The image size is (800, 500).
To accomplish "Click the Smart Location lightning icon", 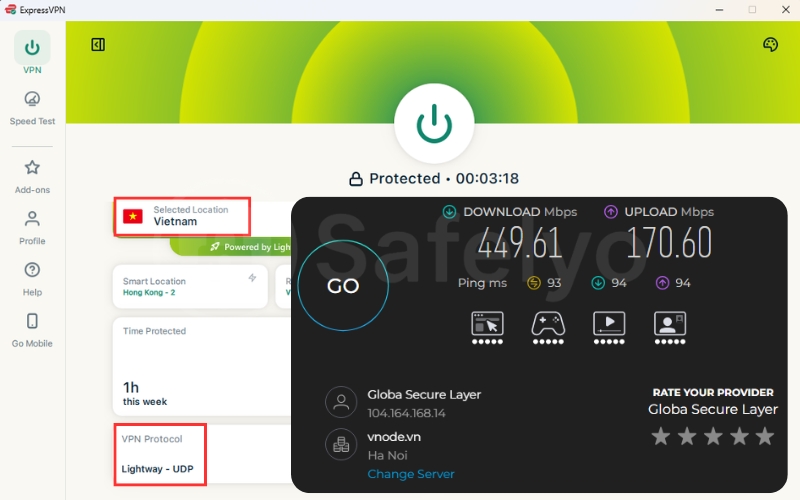I will pyautogui.click(x=252, y=278).
